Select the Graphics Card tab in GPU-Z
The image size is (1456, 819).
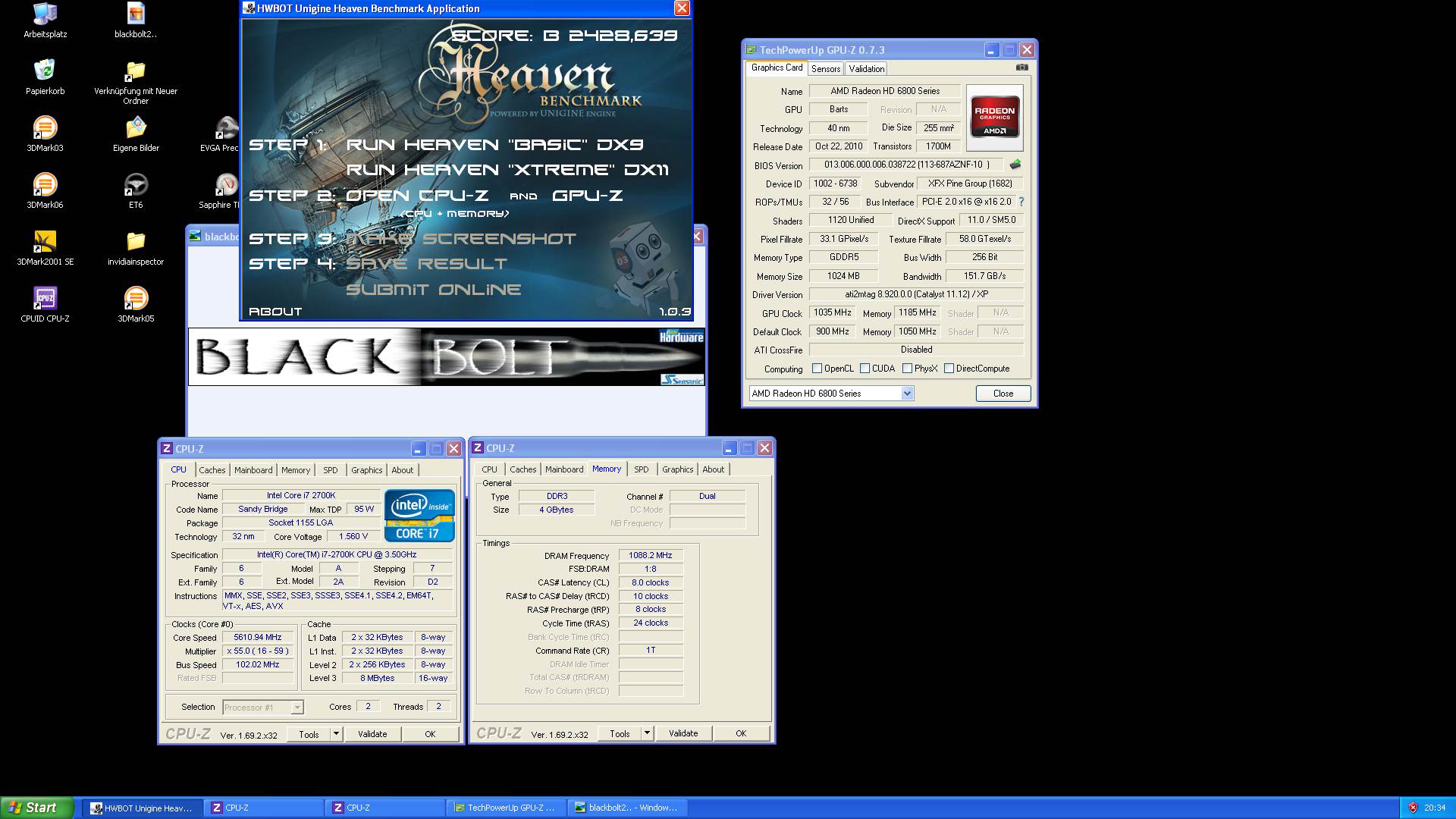pyautogui.click(x=777, y=67)
